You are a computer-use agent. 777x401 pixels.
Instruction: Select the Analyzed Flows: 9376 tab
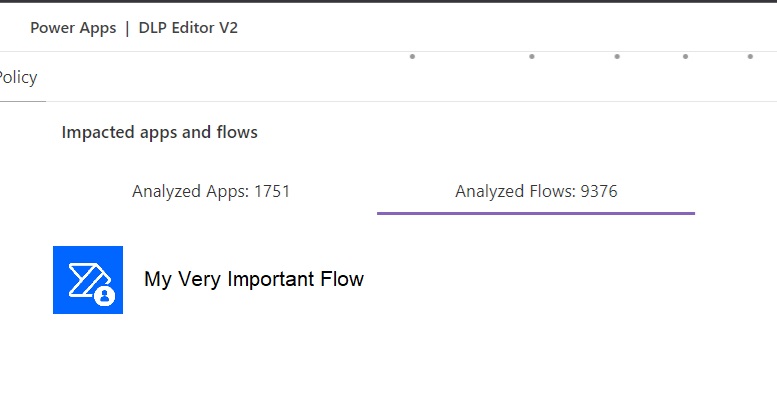pos(536,191)
